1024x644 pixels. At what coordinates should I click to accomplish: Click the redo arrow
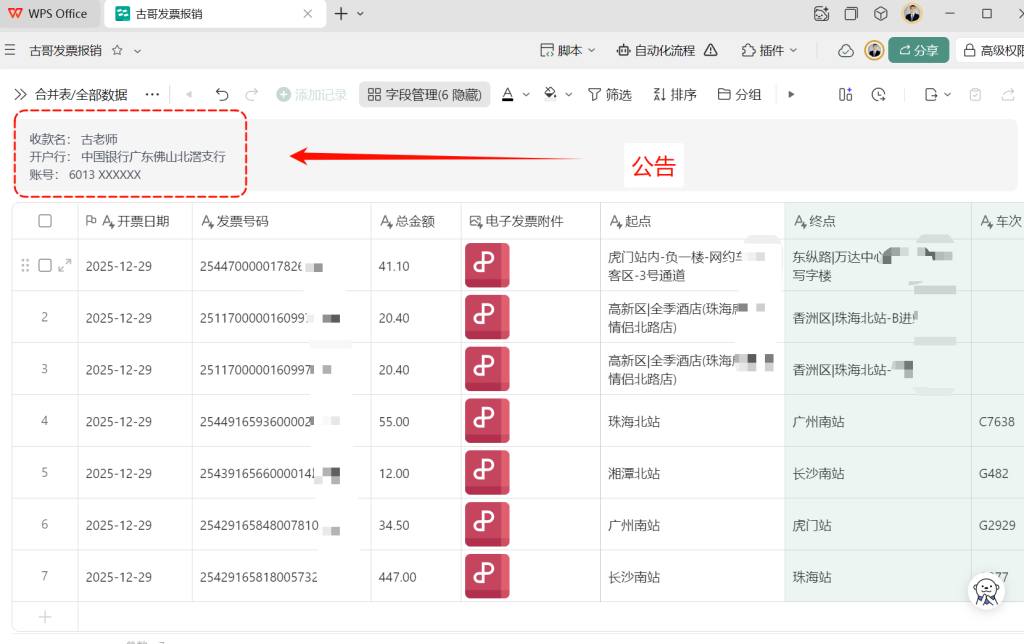[251, 95]
